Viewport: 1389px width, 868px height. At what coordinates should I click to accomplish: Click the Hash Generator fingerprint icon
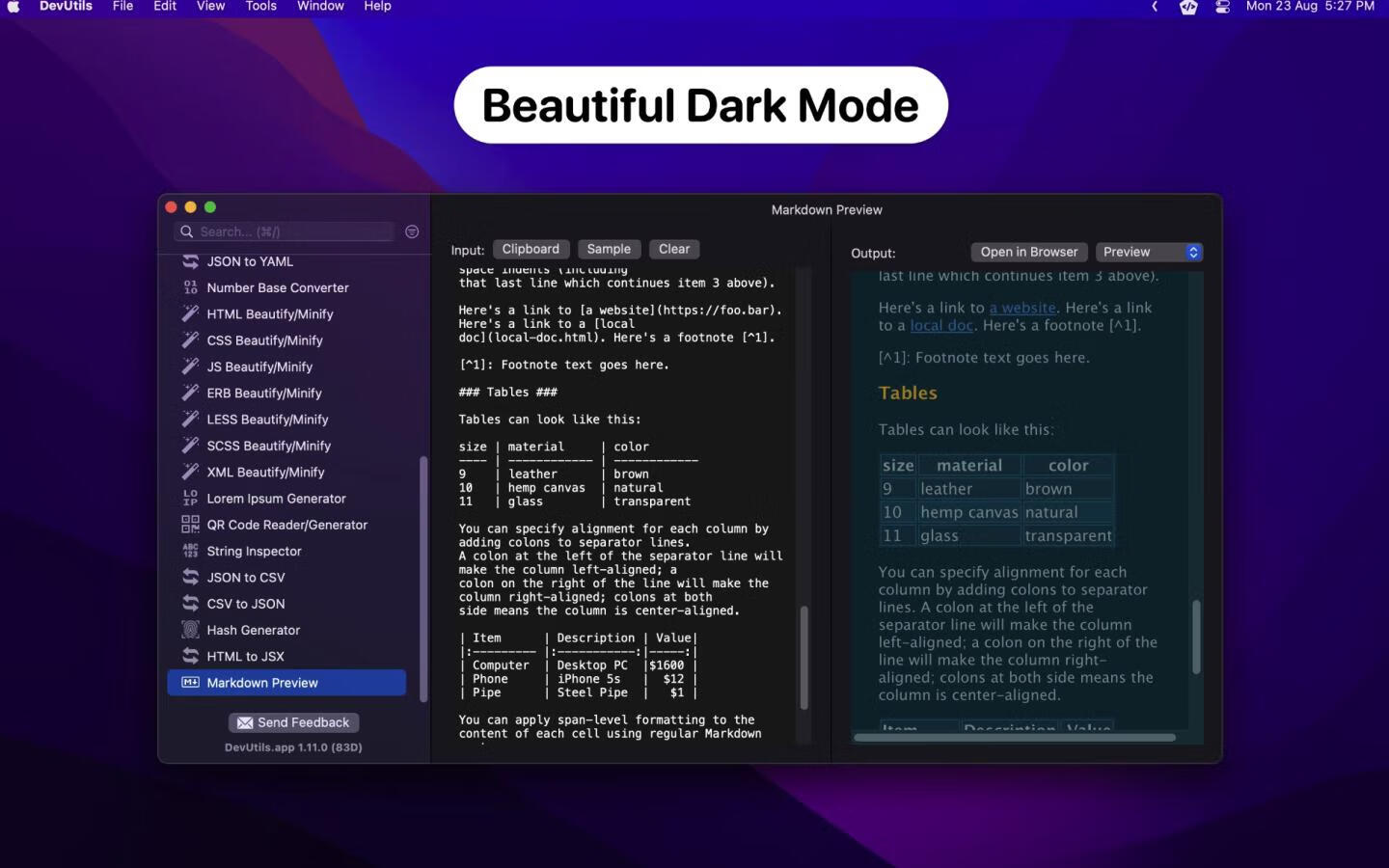pos(190,630)
